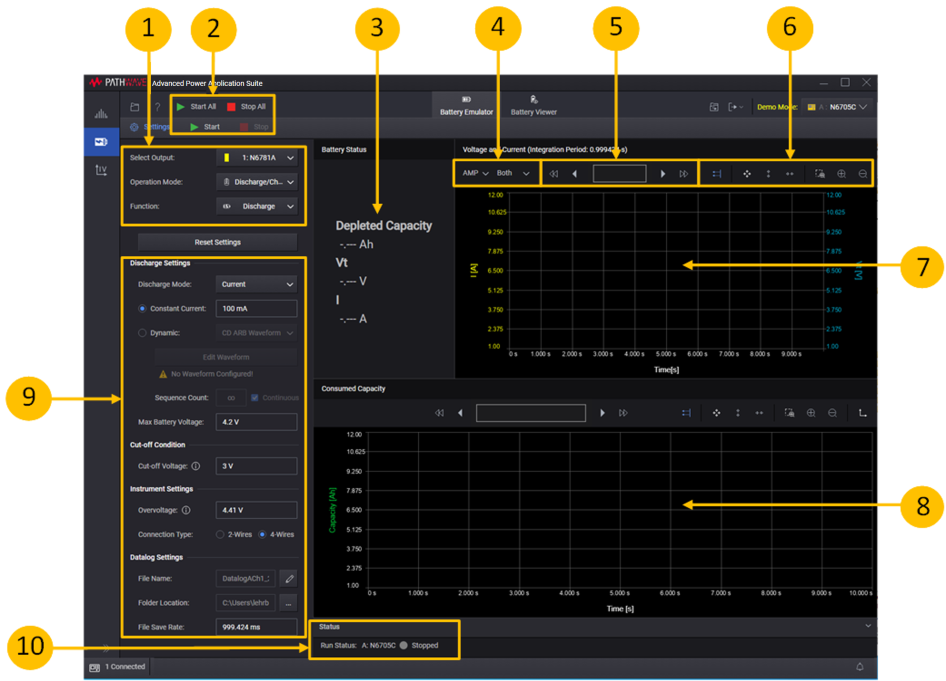Open the IV curve view in the left sidebar
946x681 pixels.
101,170
